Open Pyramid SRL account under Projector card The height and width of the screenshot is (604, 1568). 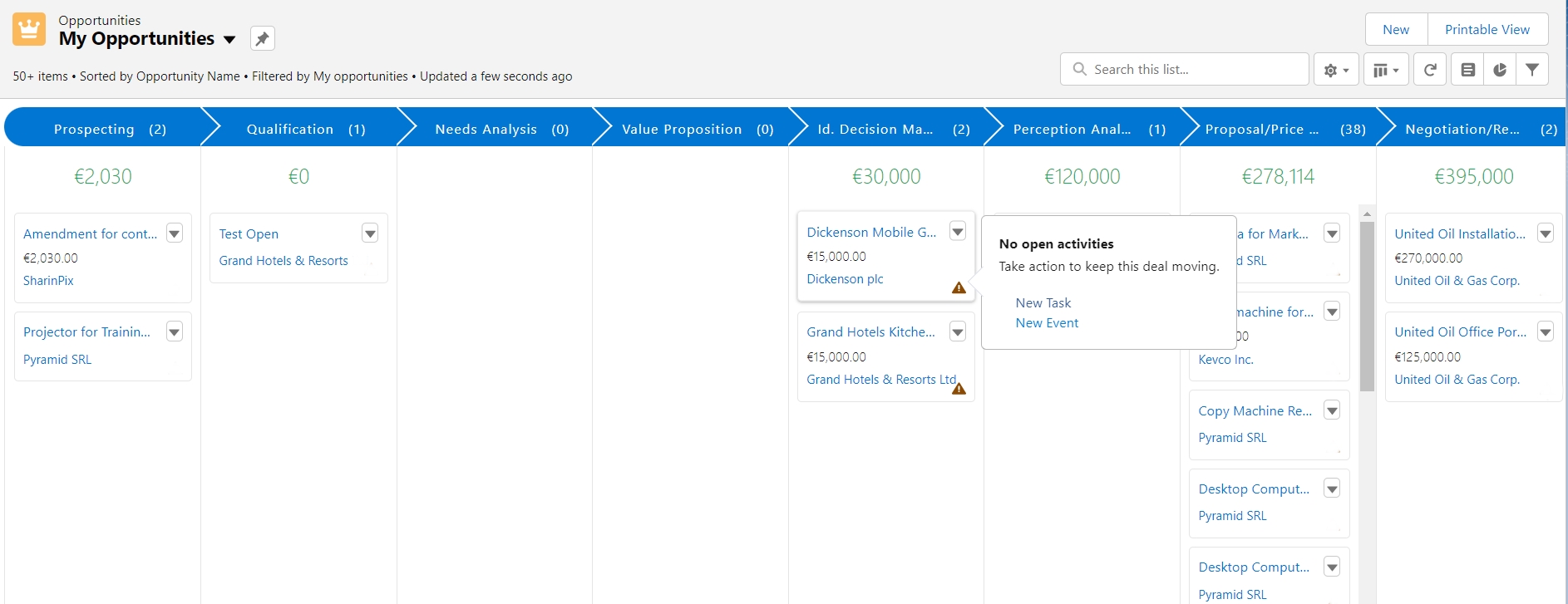pyautogui.click(x=57, y=360)
